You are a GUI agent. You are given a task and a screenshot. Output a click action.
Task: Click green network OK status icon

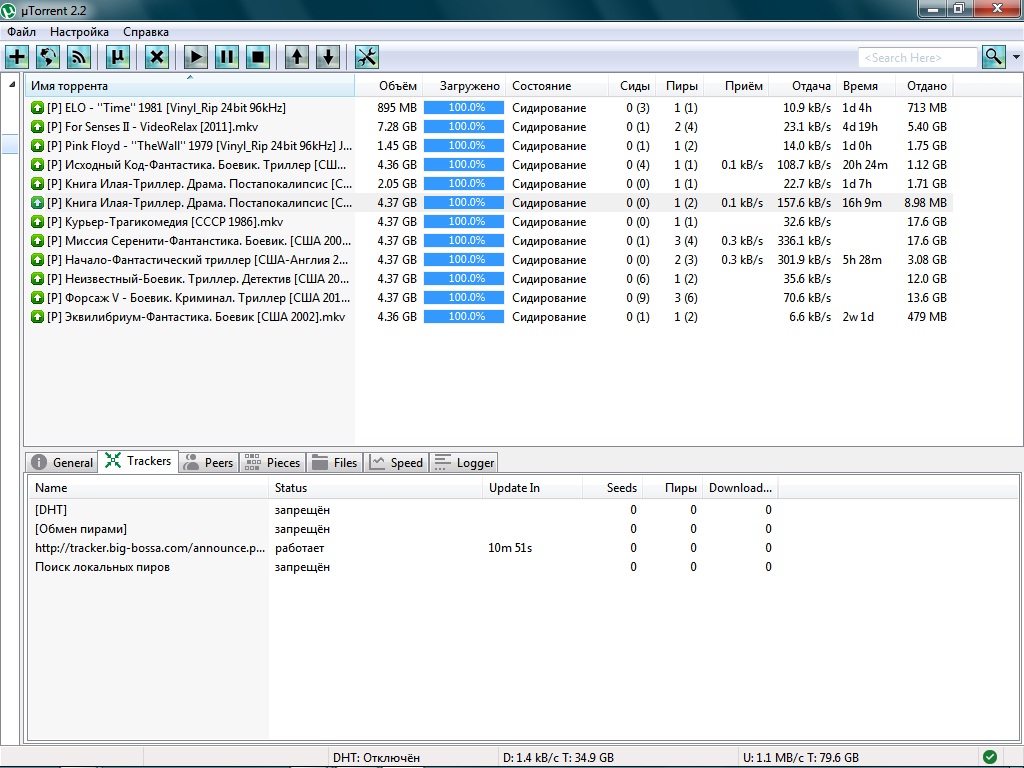pos(990,757)
